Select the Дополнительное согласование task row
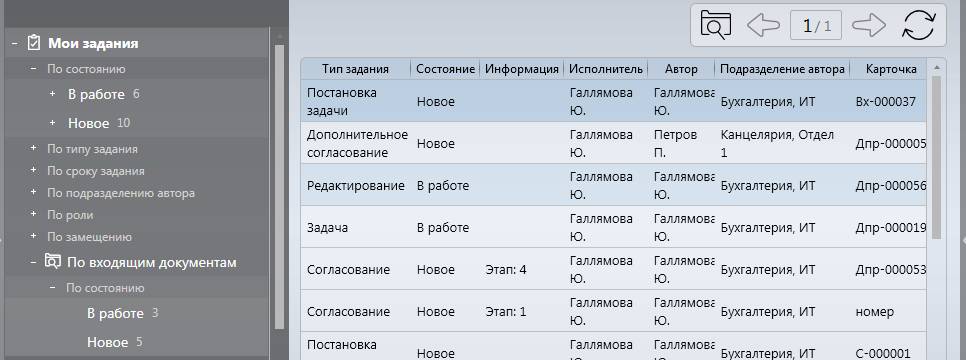 tap(613, 143)
